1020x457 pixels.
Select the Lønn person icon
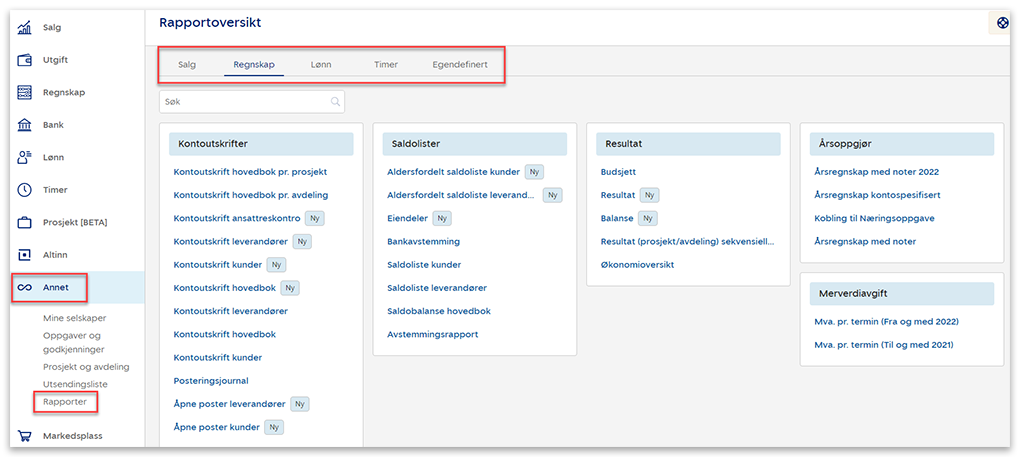pyautogui.click(x=26, y=157)
